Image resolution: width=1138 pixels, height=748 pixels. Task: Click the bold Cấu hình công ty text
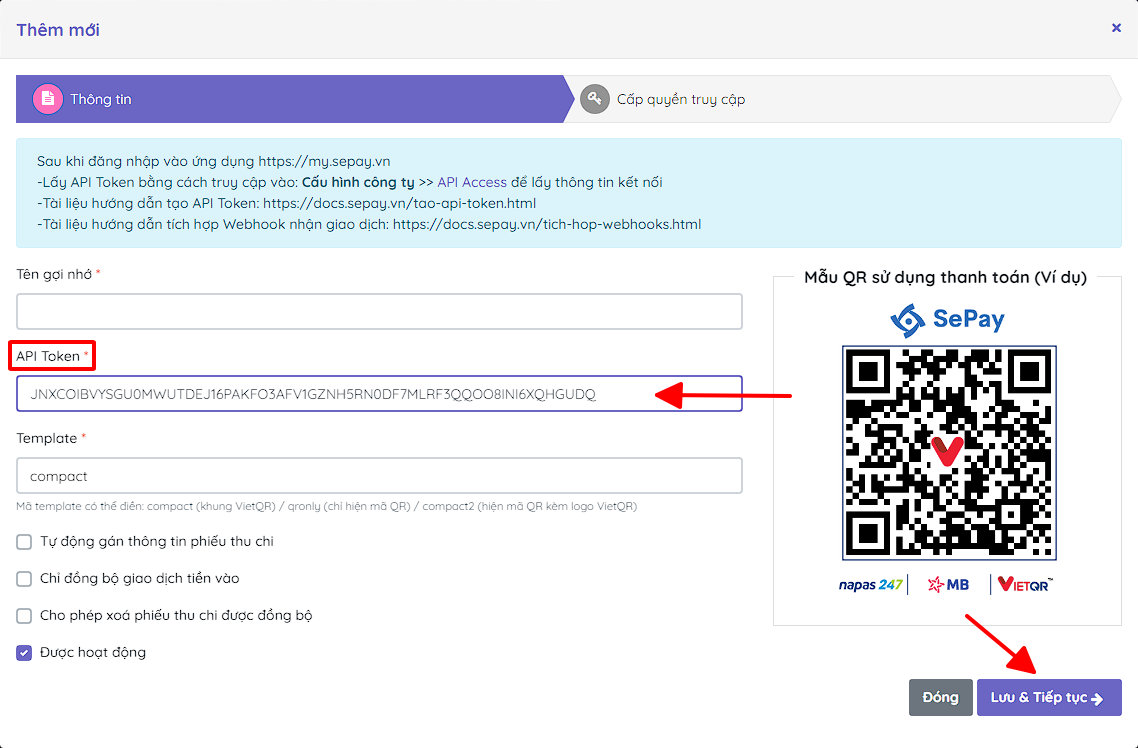click(359, 182)
